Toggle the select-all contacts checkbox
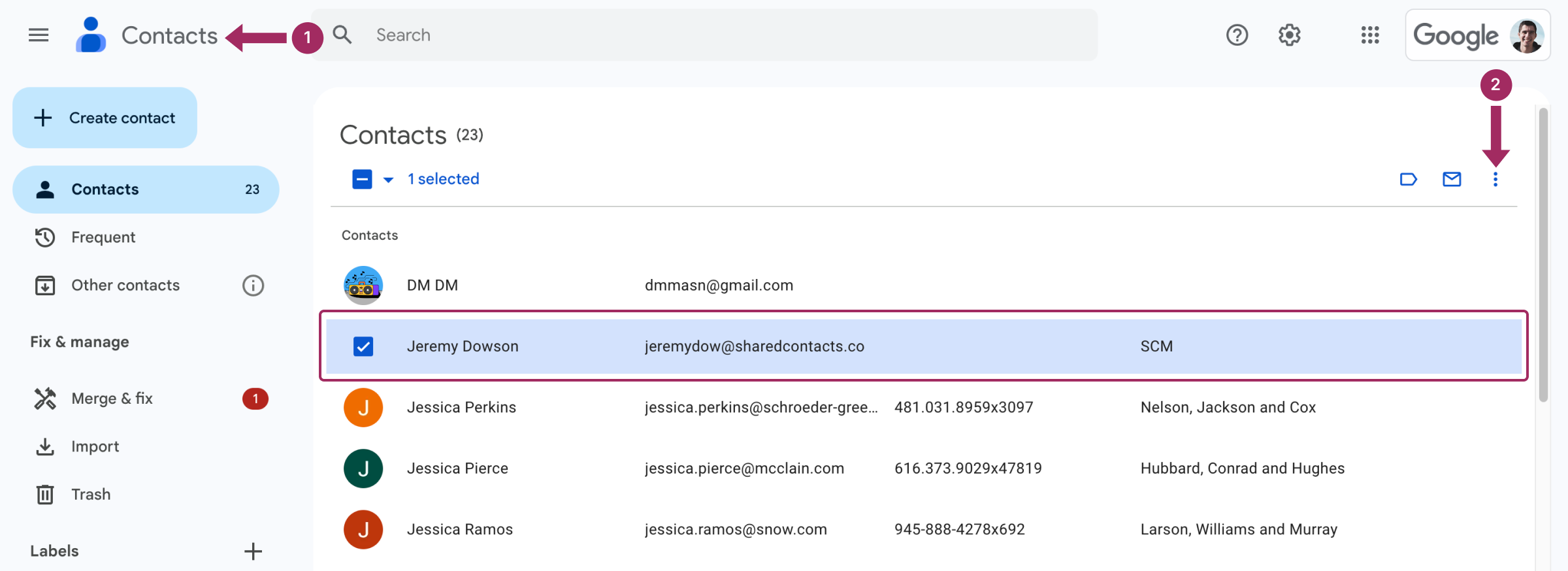The width and height of the screenshot is (1568, 571). point(362,179)
